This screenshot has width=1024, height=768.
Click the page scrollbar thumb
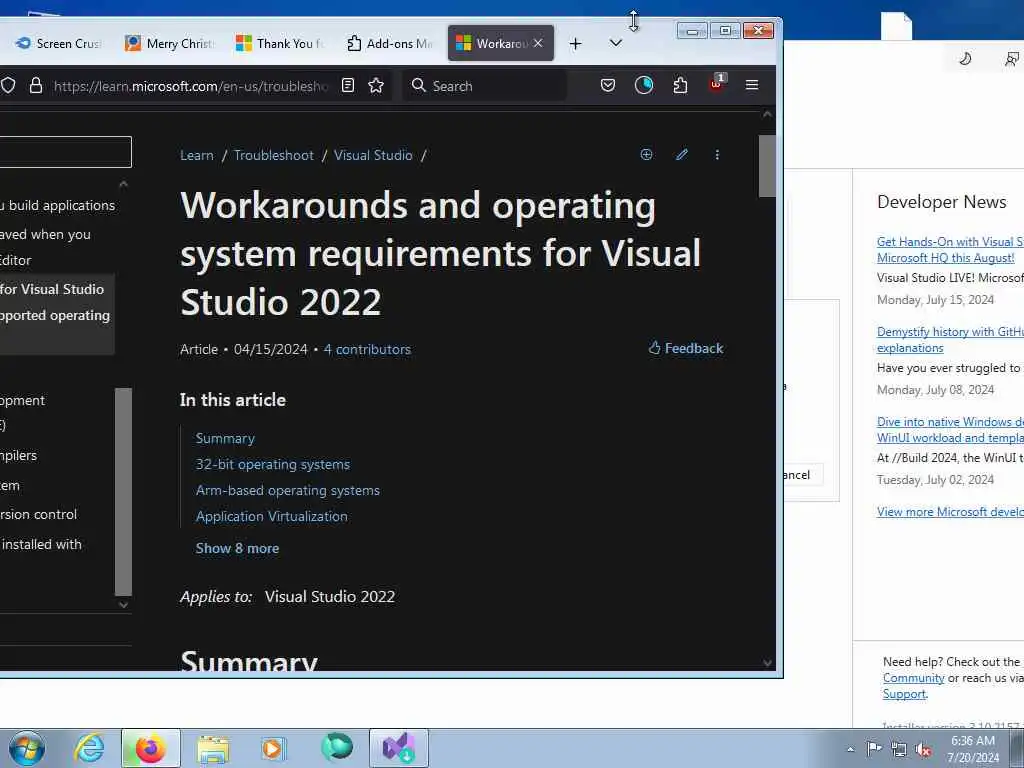click(767, 166)
